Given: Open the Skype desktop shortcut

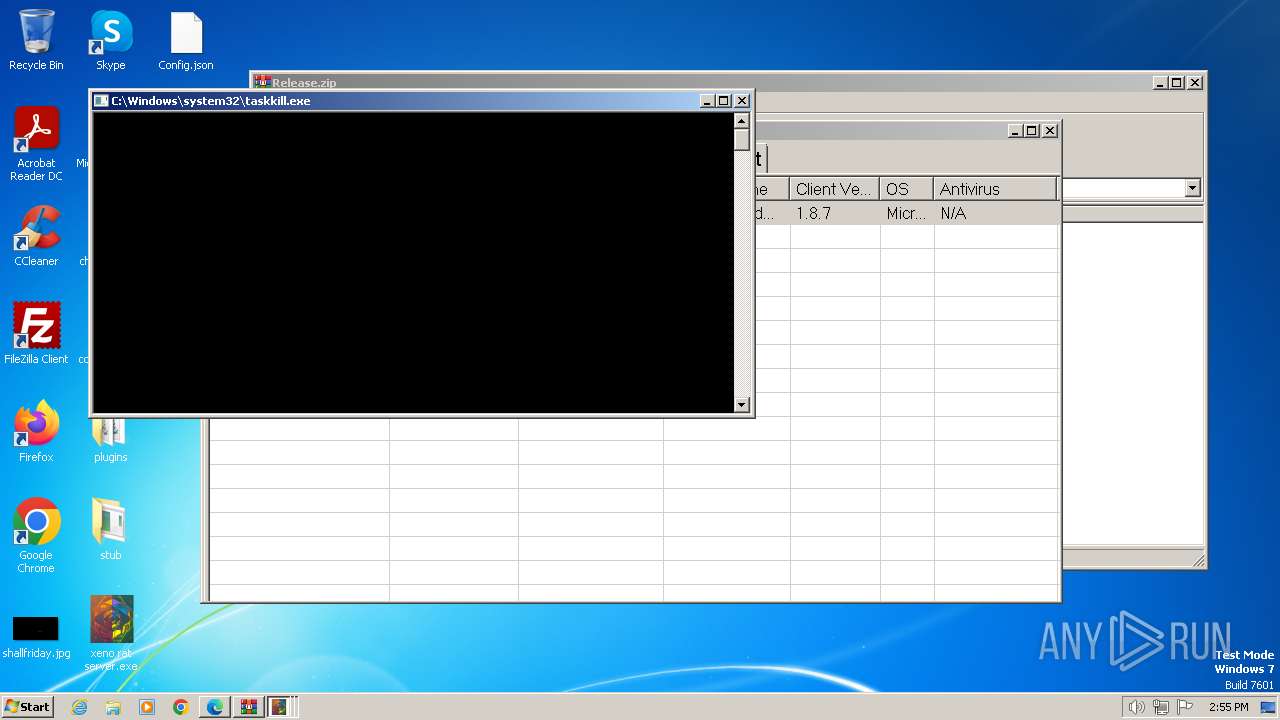Looking at the screenshot, I should click(111, 40).
